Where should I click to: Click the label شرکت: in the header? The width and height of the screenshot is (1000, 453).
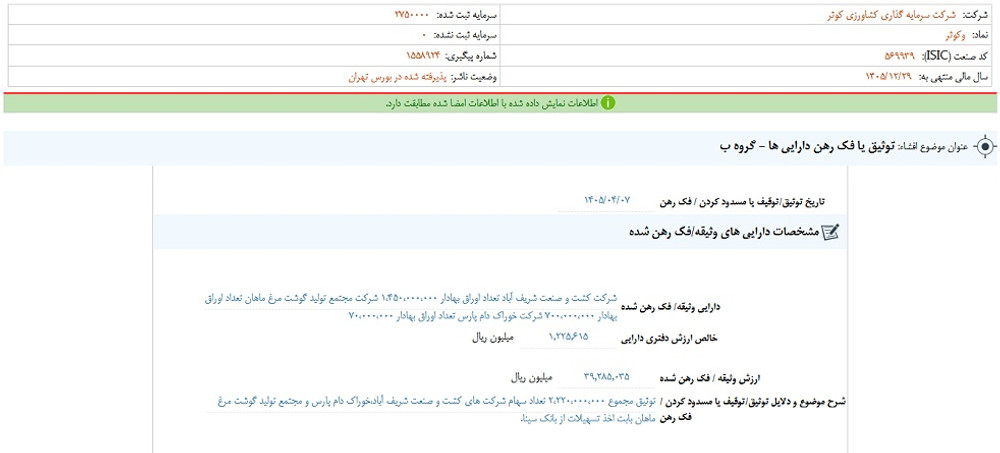click(974, 15)
